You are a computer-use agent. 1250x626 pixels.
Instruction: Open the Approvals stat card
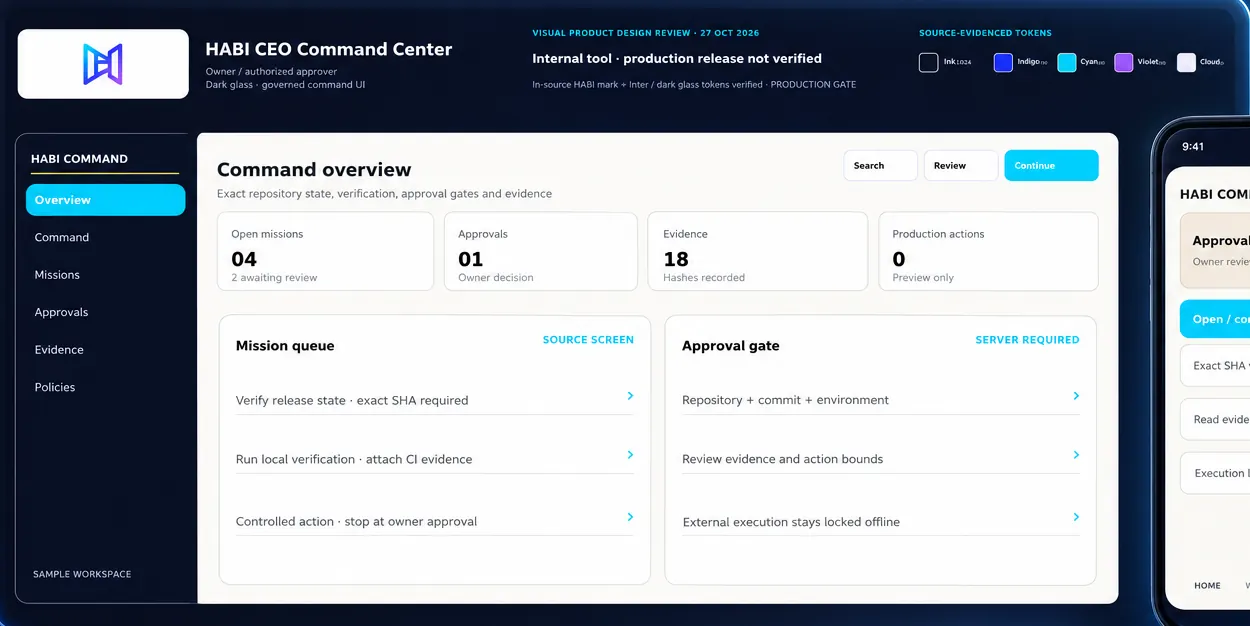(x=541, y=252)
